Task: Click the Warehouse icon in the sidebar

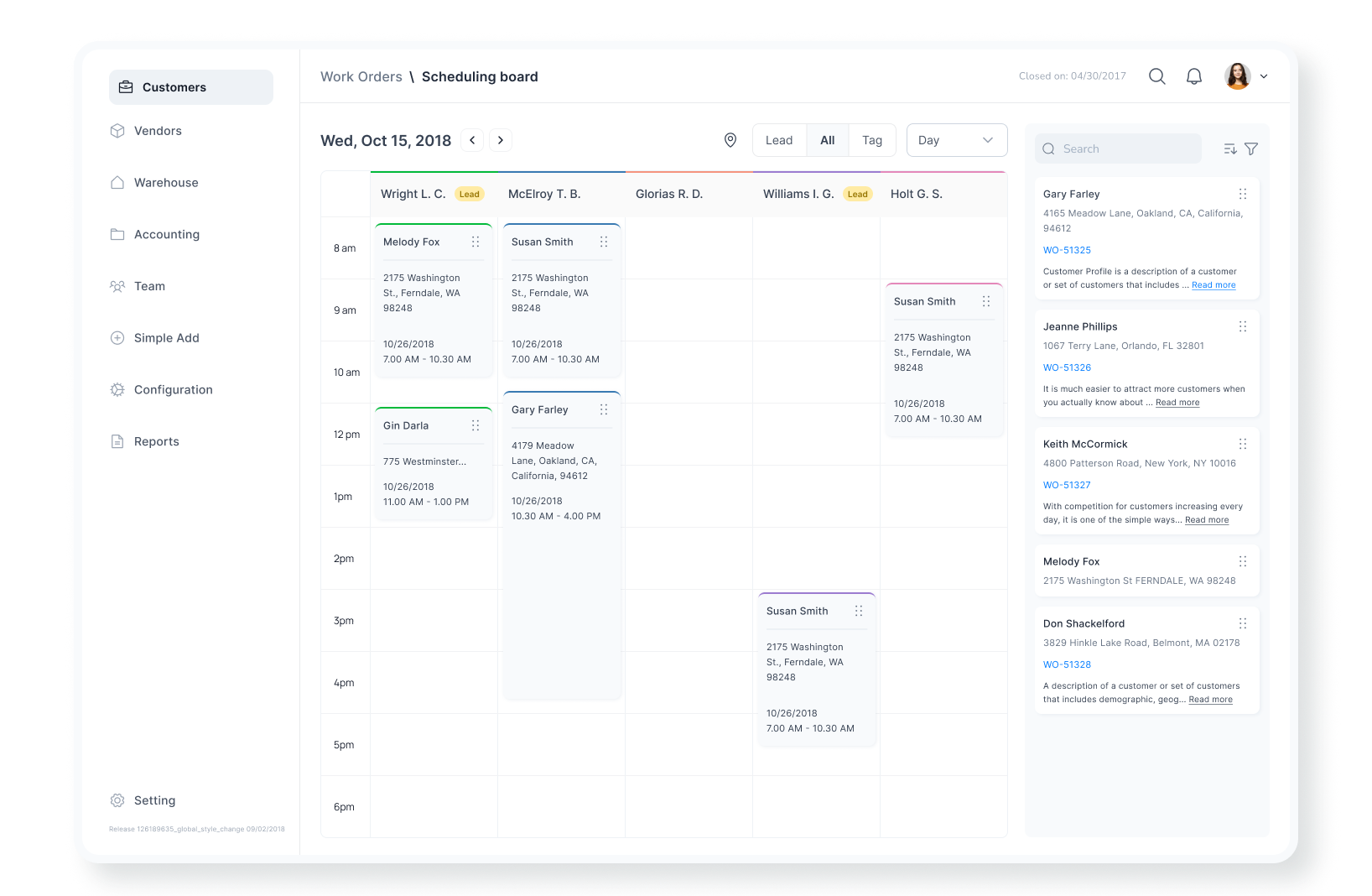Action: (117, 182)
